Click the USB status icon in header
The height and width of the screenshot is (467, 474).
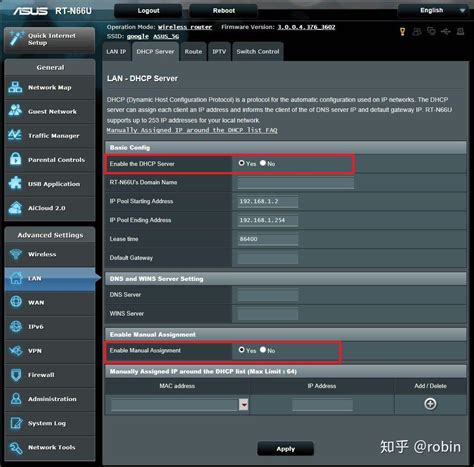click(x=446, y=32)
